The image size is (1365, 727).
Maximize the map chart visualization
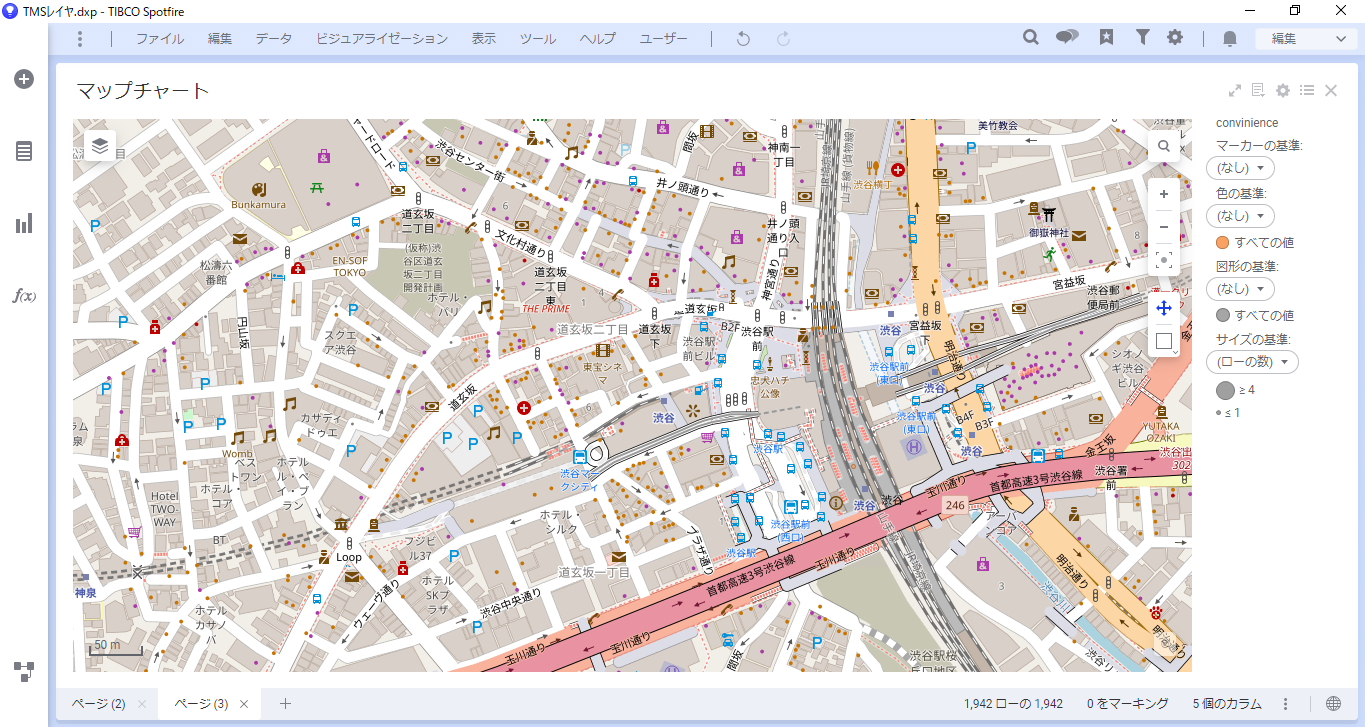pyautogui.click(x=1235, y=90)
